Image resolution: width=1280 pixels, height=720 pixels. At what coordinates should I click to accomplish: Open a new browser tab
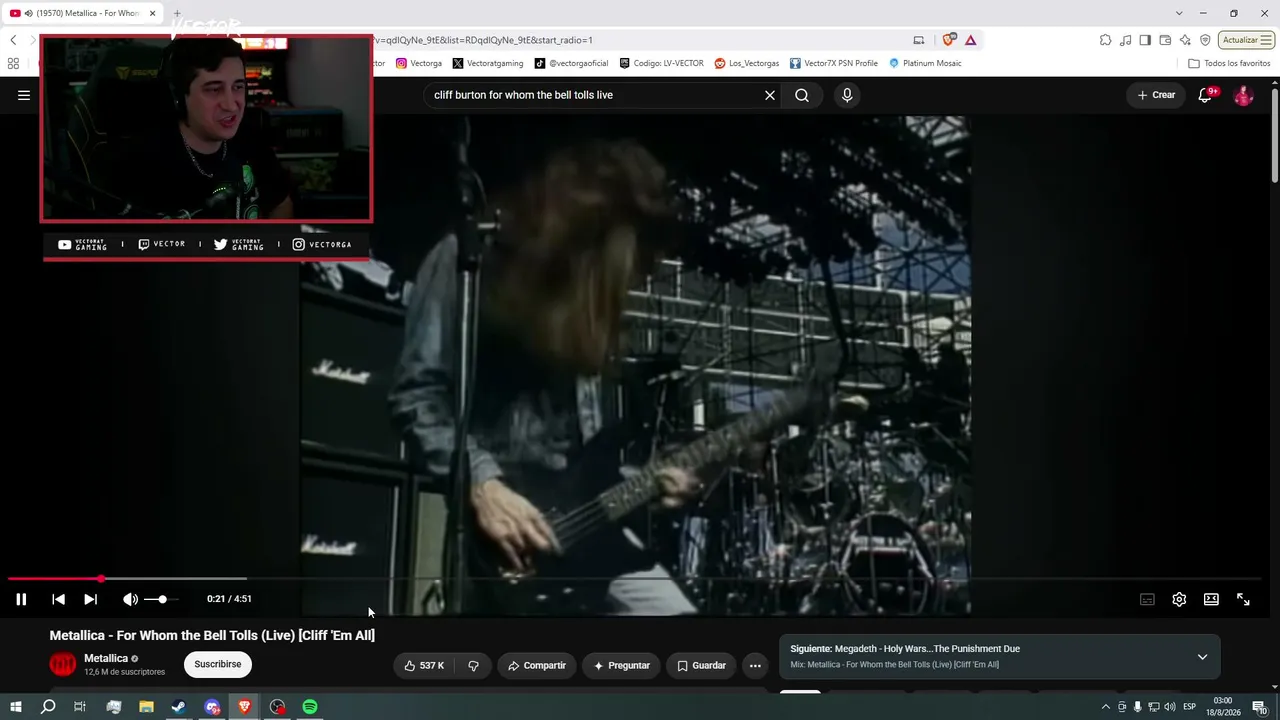(x=177, y=13)
